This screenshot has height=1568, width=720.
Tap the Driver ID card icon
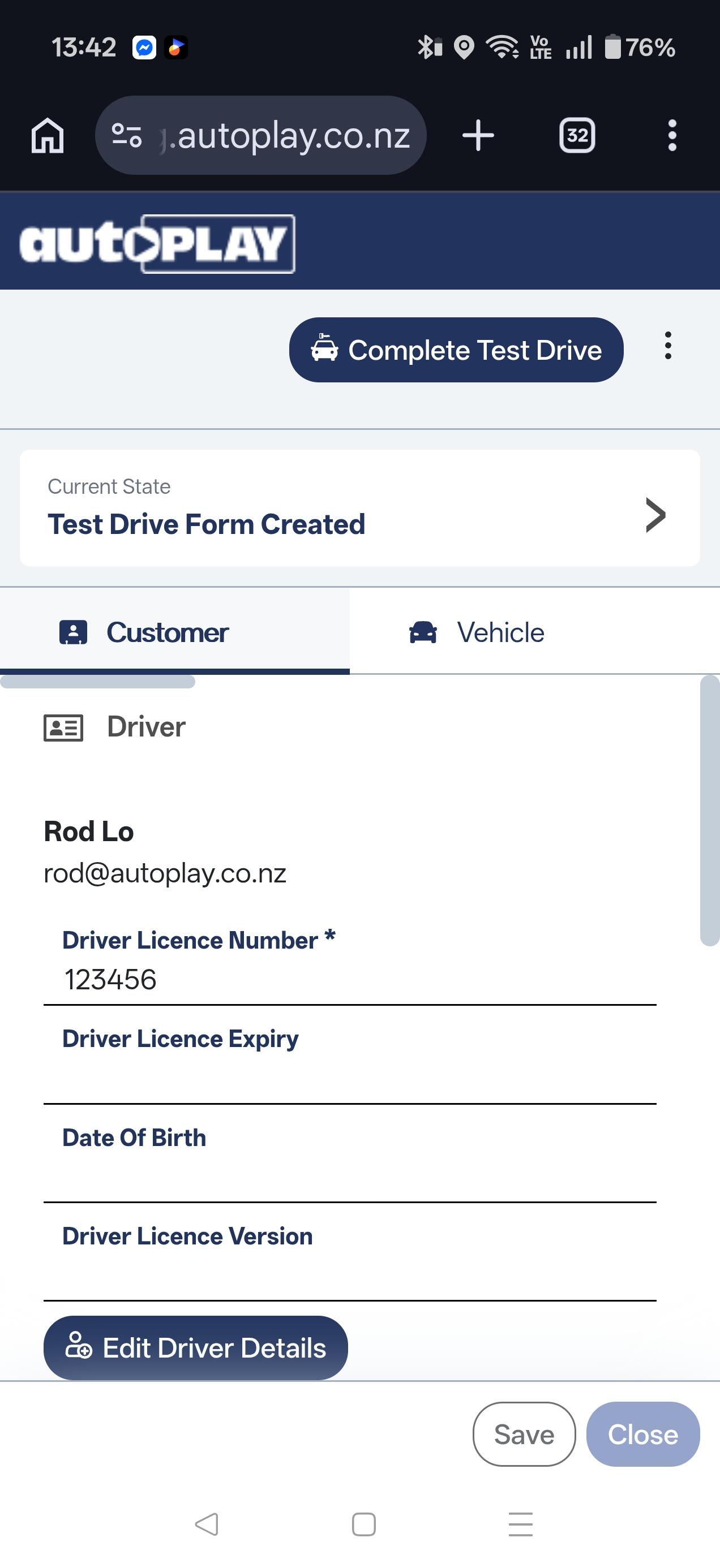tap(63, 727)
